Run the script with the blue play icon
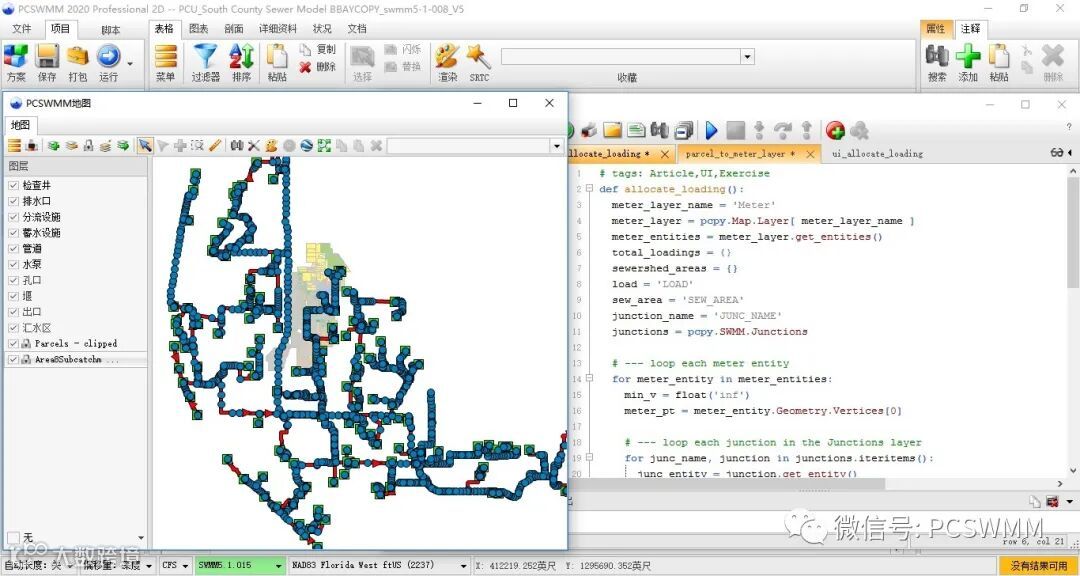 coord(711,130)
